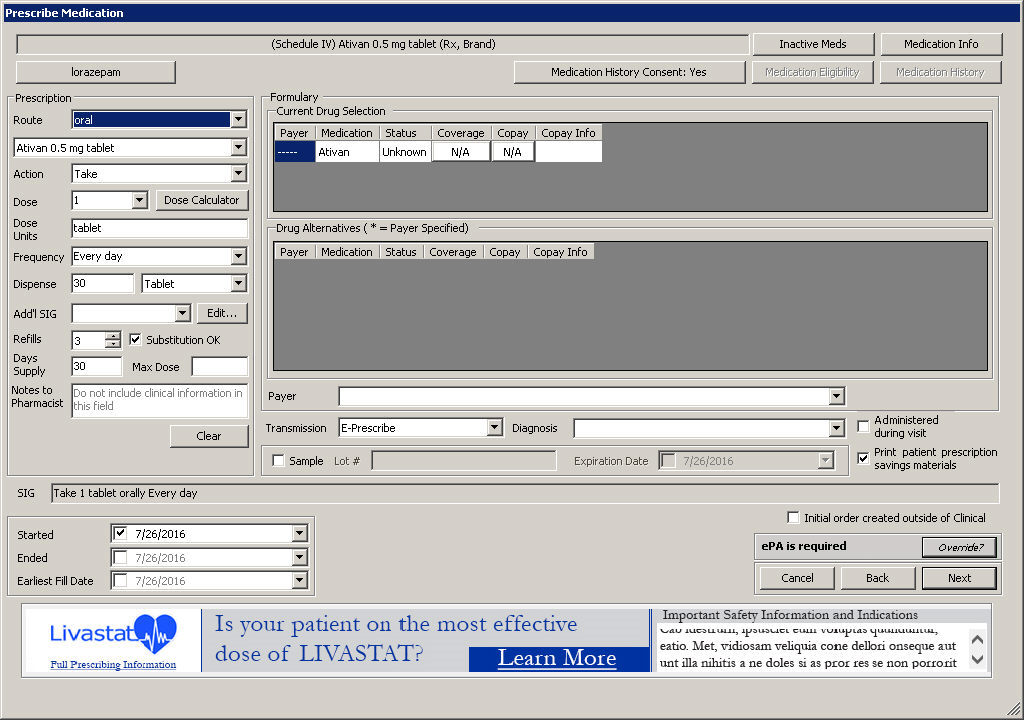Viewport: 1024px width, 720px height.
Task: Click the Days Supply field
Action: coord(97,367)
